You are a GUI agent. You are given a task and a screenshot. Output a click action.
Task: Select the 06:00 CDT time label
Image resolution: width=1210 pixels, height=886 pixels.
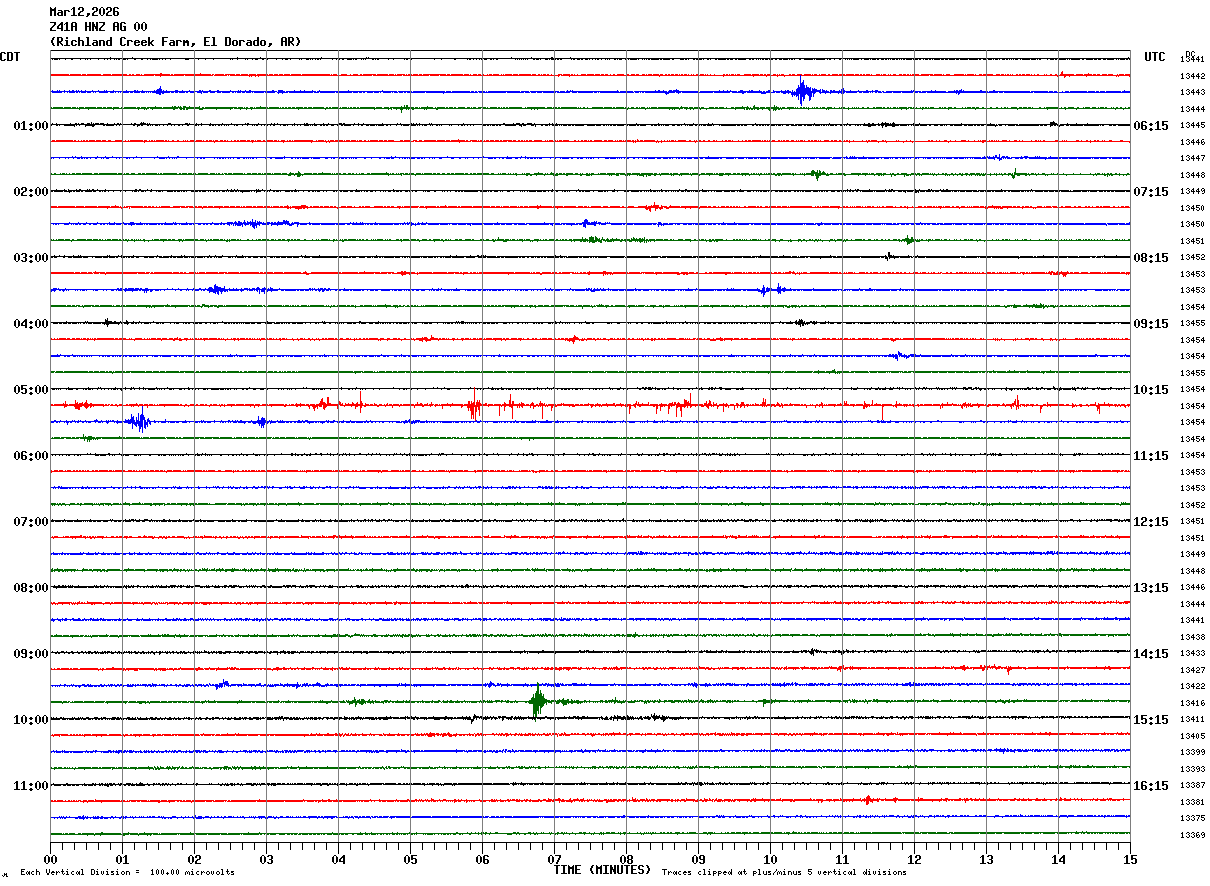[31, 456]
